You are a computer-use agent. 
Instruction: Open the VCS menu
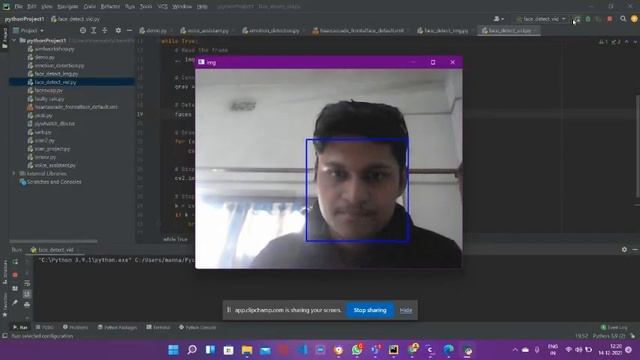coord(162,7)
